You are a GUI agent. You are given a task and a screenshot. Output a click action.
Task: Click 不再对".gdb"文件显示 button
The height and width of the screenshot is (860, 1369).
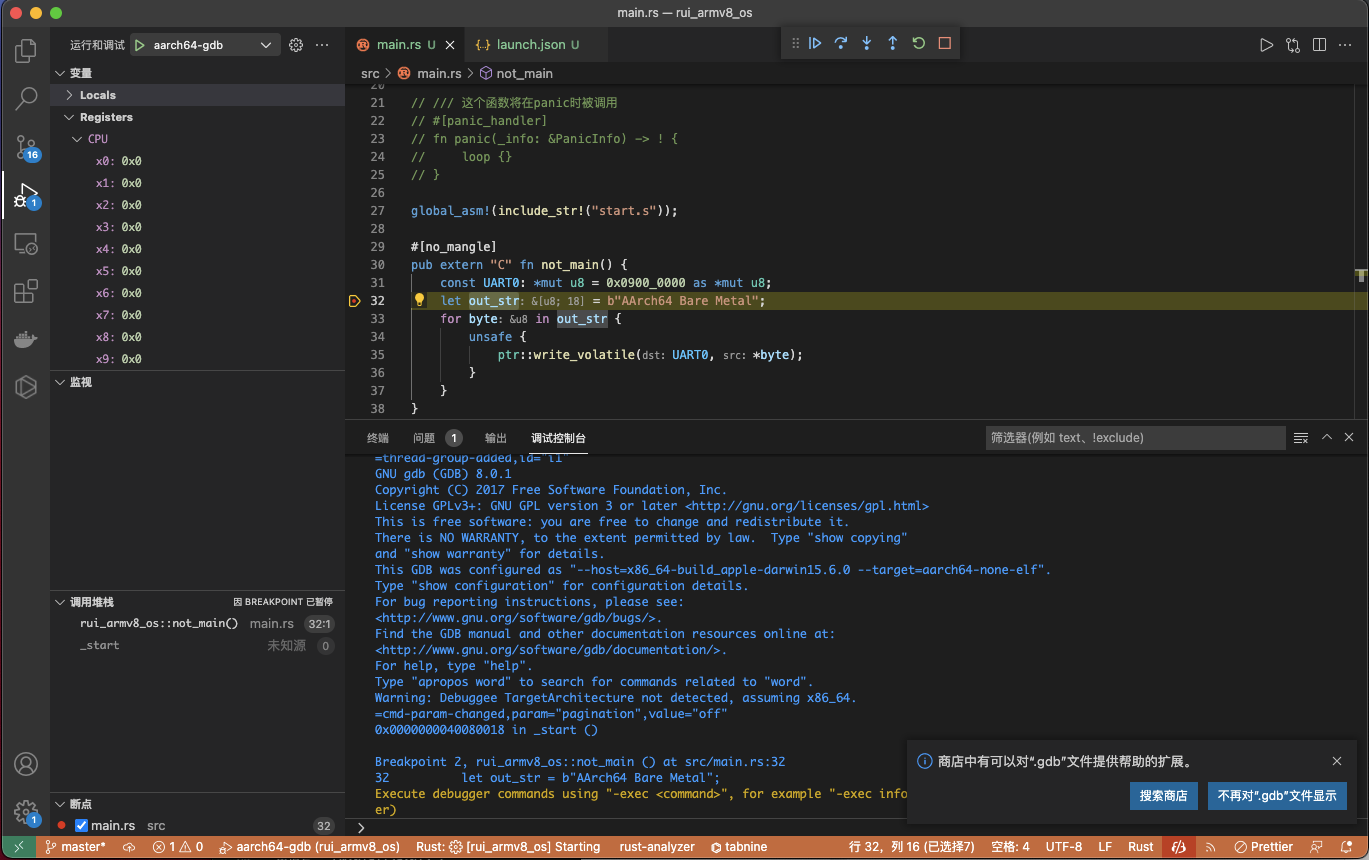(x=1277, y=796)
